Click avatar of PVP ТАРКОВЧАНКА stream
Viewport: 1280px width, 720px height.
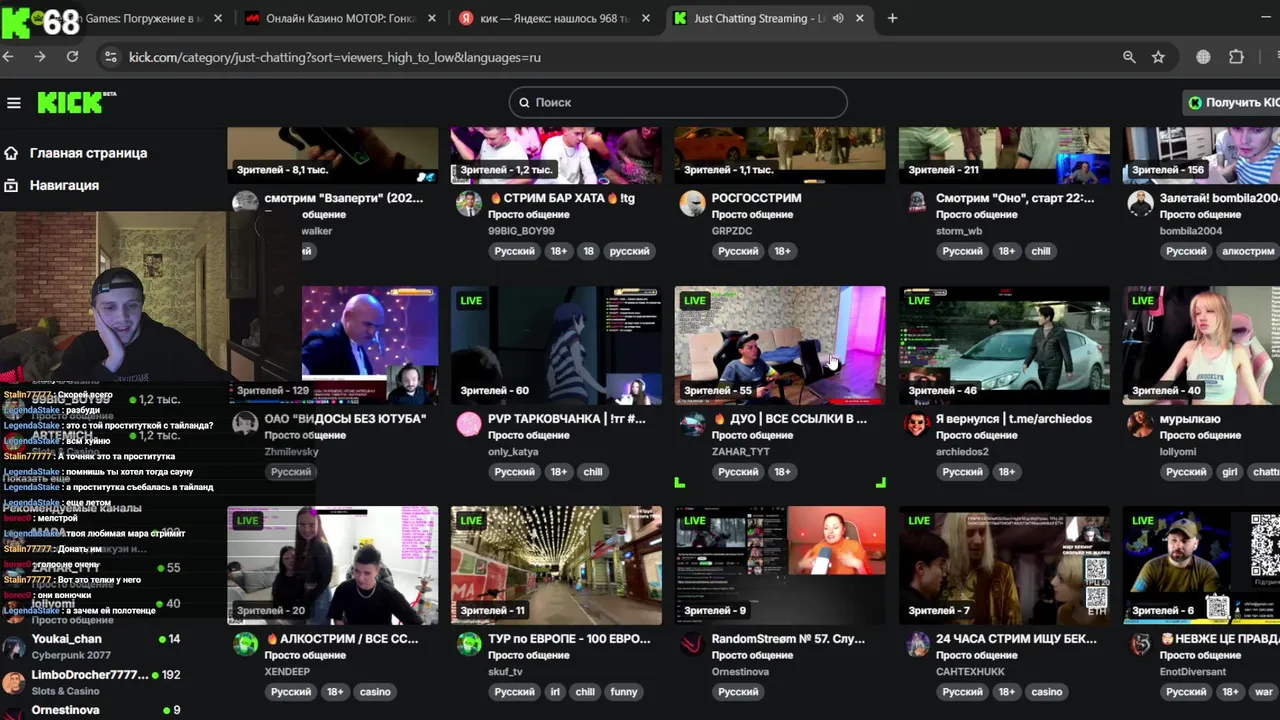click(469, 424)
